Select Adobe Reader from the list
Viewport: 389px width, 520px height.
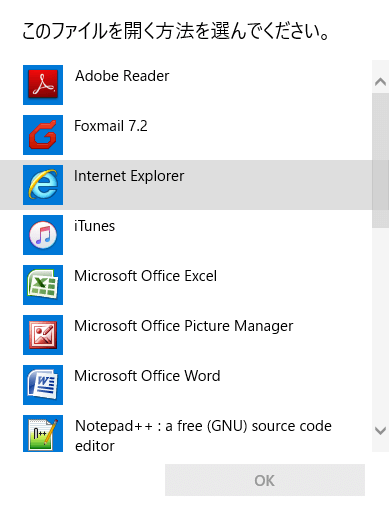pyautogui.click(x=186, y=85)
